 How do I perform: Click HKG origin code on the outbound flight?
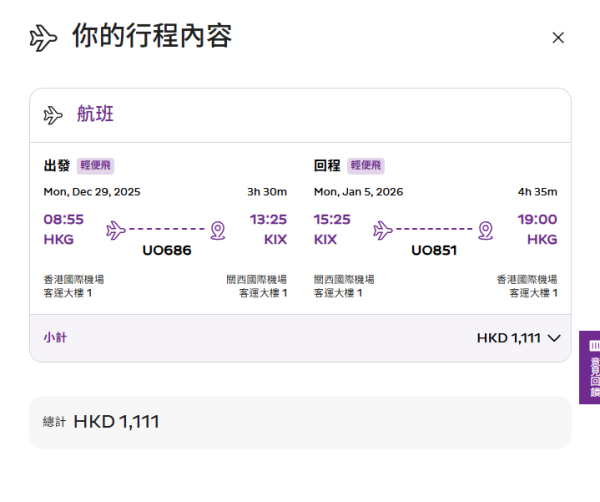[x=59, y=240]
